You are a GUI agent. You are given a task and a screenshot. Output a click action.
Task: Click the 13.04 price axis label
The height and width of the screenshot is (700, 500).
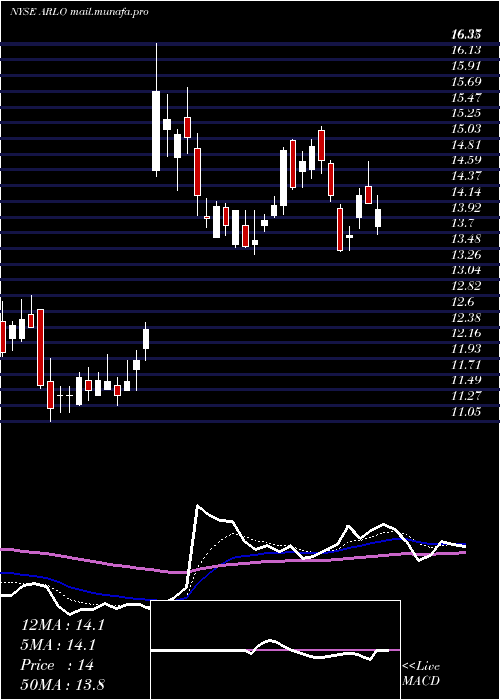pos(466,271)
